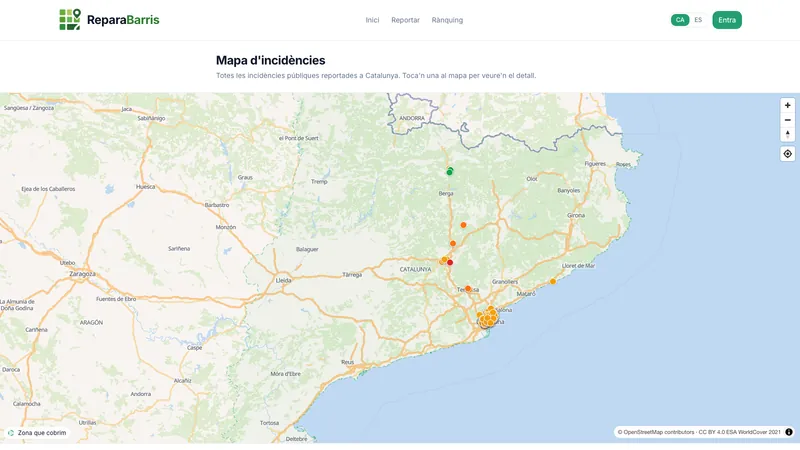Click the ReparaBarris logo icon

click(x=70, y=19)
